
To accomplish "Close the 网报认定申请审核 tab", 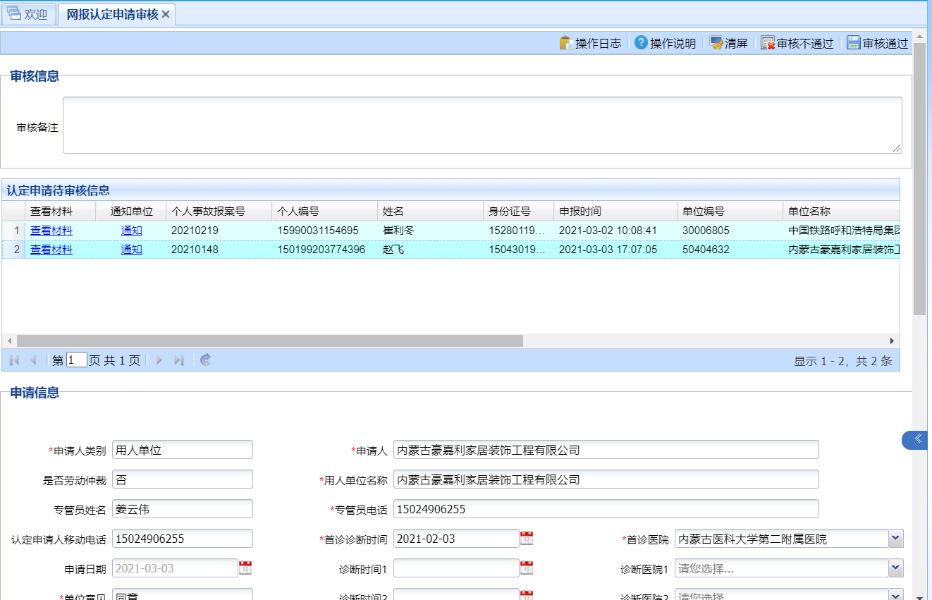I will point(166,14).
